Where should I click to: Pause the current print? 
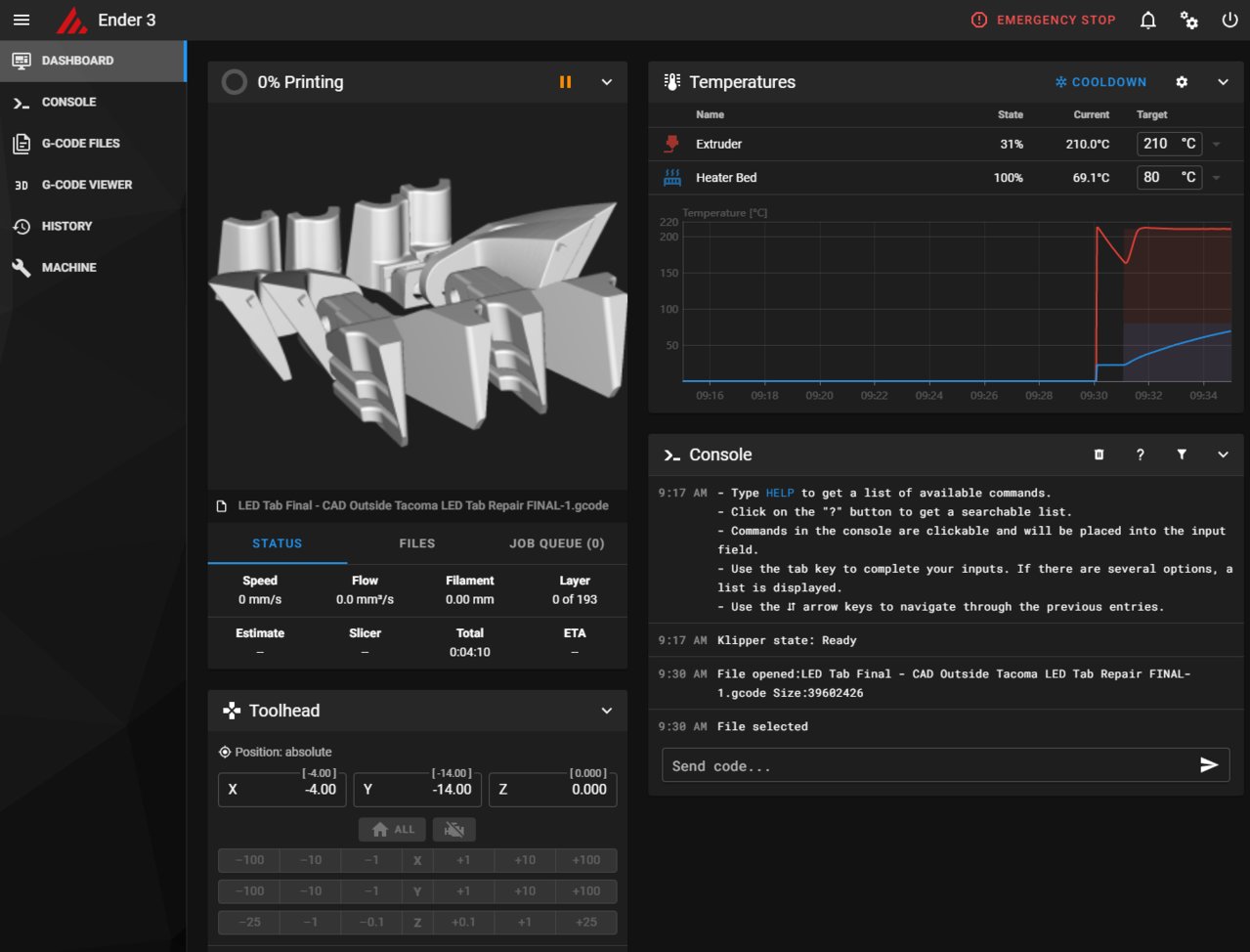point(565,82)
